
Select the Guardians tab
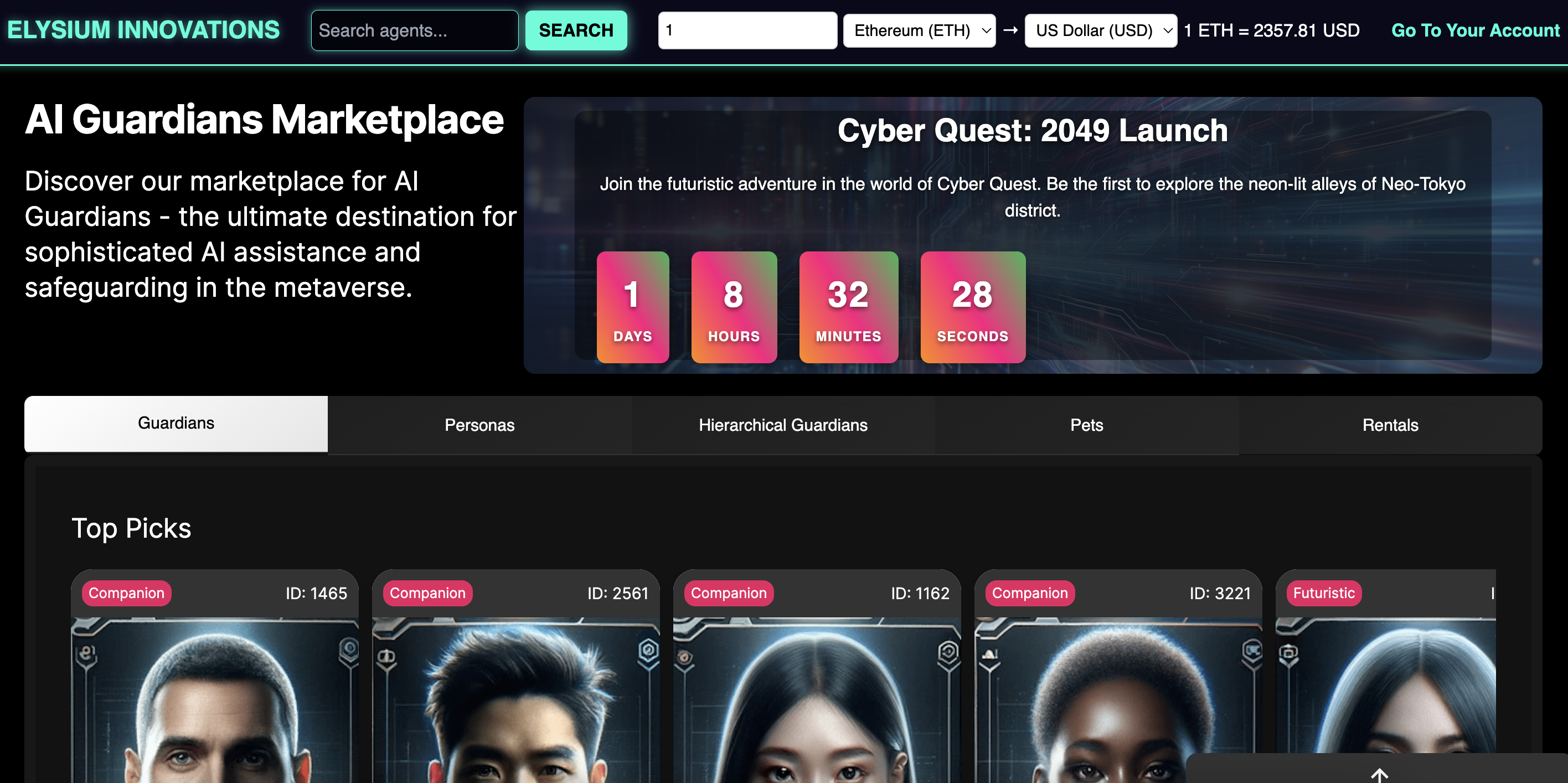176,423
